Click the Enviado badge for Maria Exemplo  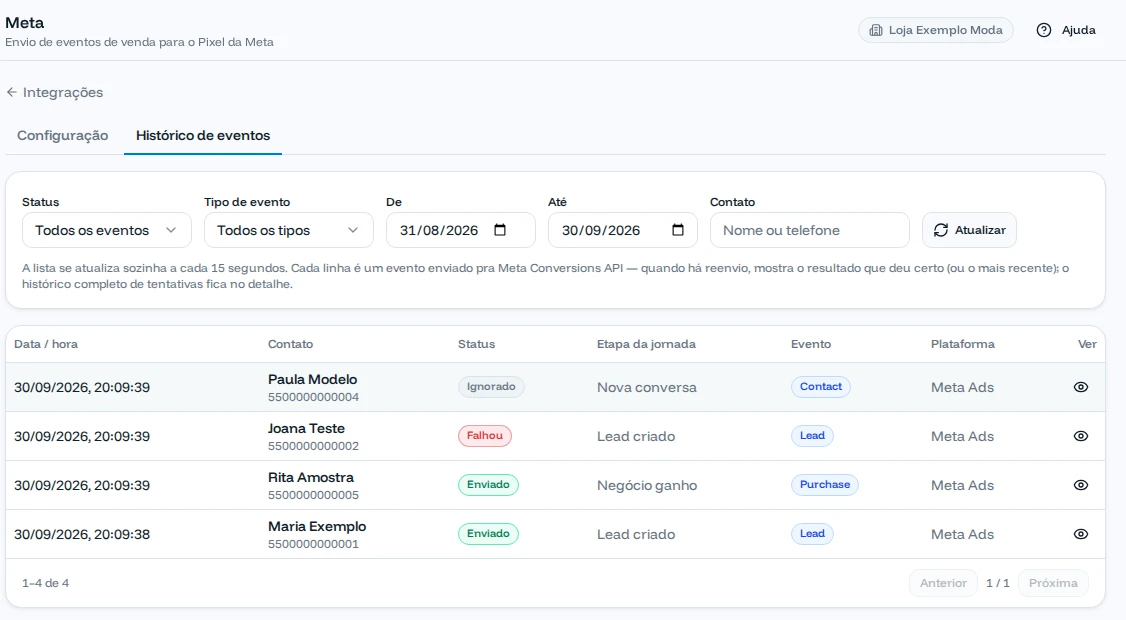[x=488, y=533]
